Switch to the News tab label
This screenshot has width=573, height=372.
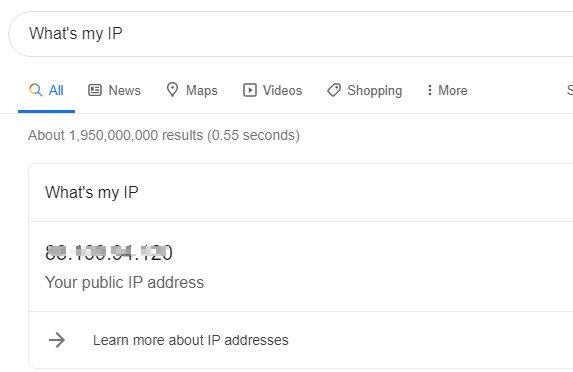coord(125,90)
